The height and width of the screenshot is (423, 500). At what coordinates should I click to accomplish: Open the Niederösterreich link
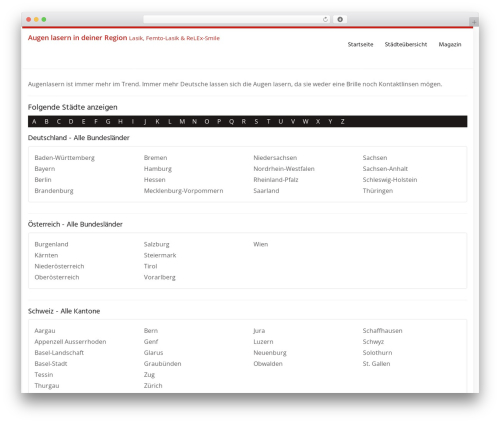pos(59,266)
